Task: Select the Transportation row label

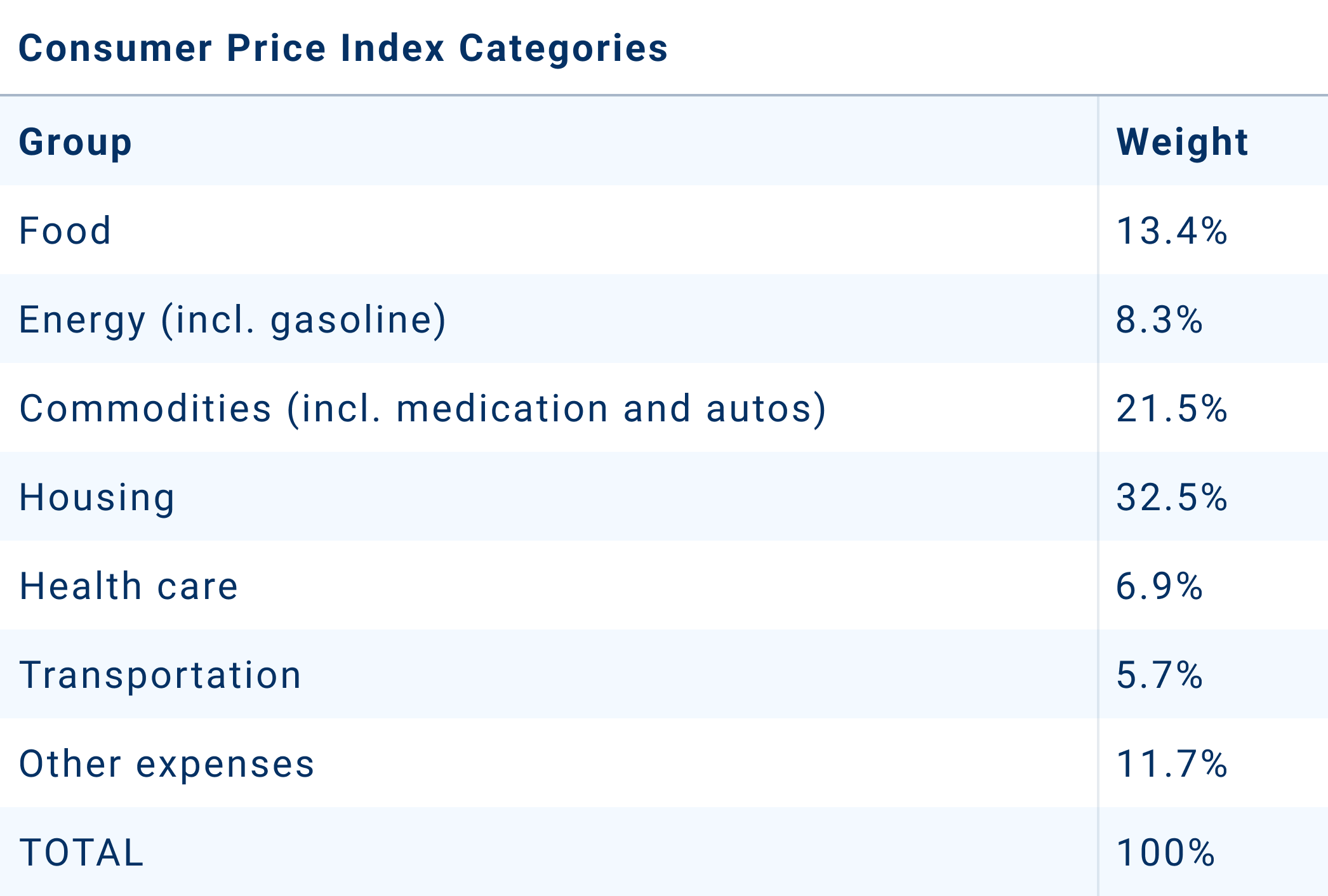Action: pos(161,675)
